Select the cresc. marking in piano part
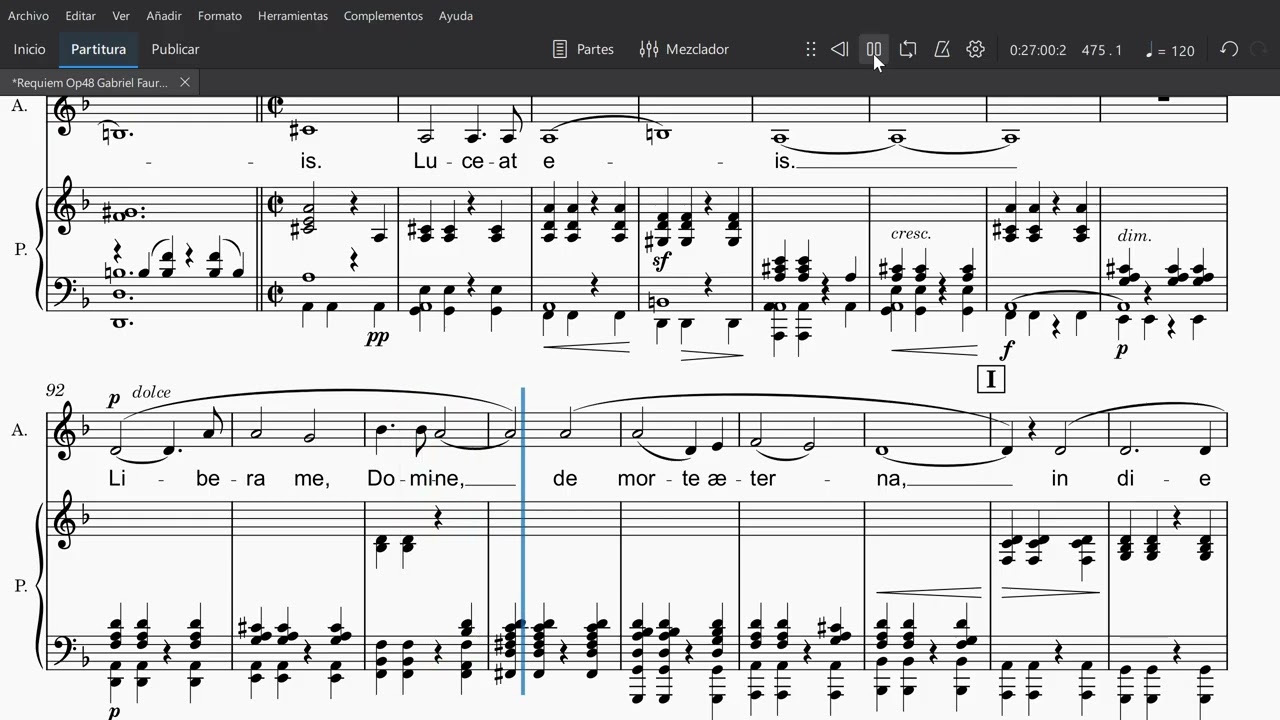Image resolution: width=1280 pixels, height=720 pixels. click(911, 234)
